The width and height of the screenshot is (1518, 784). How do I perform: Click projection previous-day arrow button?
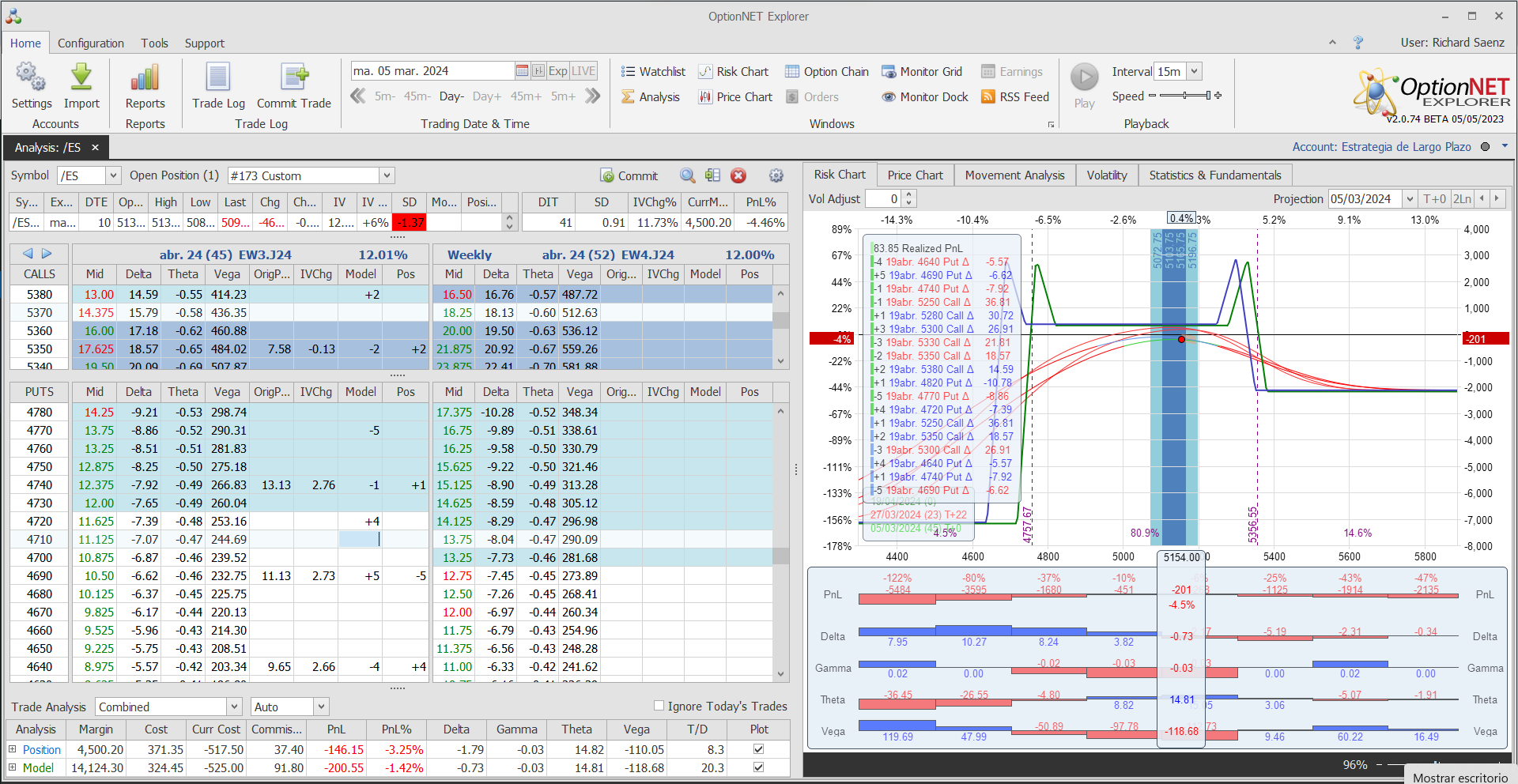(x=1482, y=199)
